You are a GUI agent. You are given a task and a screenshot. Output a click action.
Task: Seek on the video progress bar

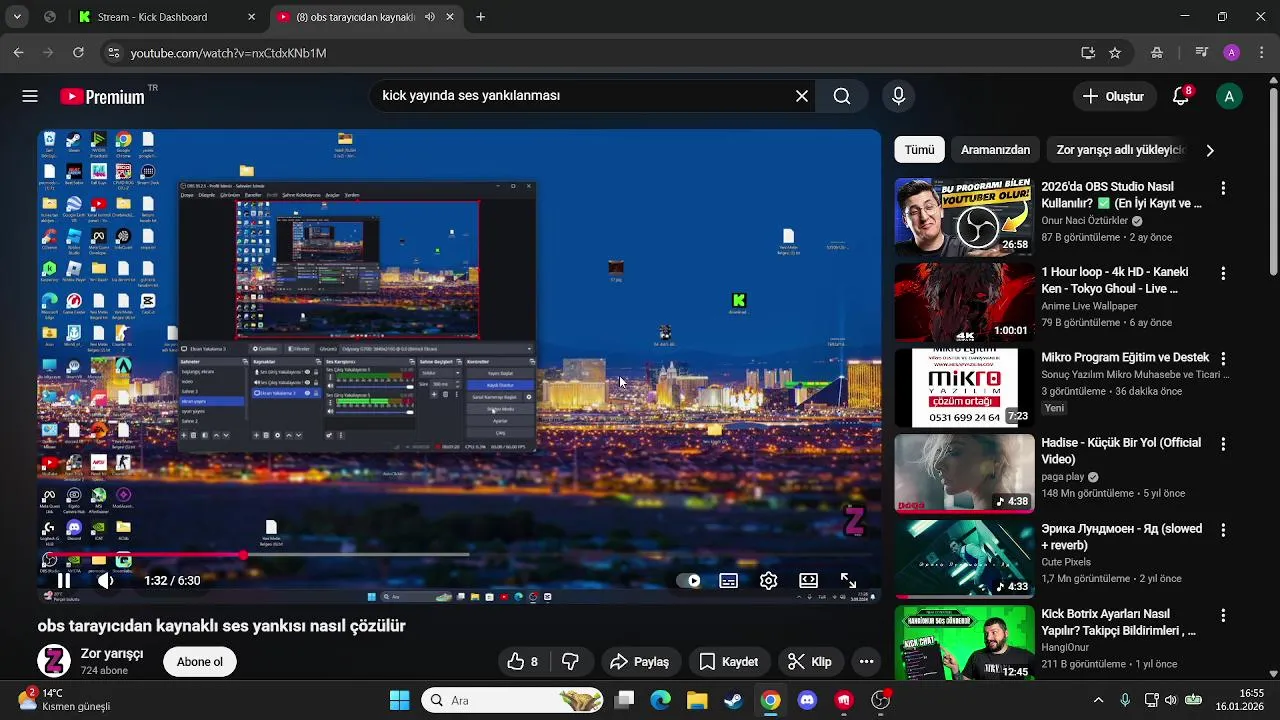(460, 554)
